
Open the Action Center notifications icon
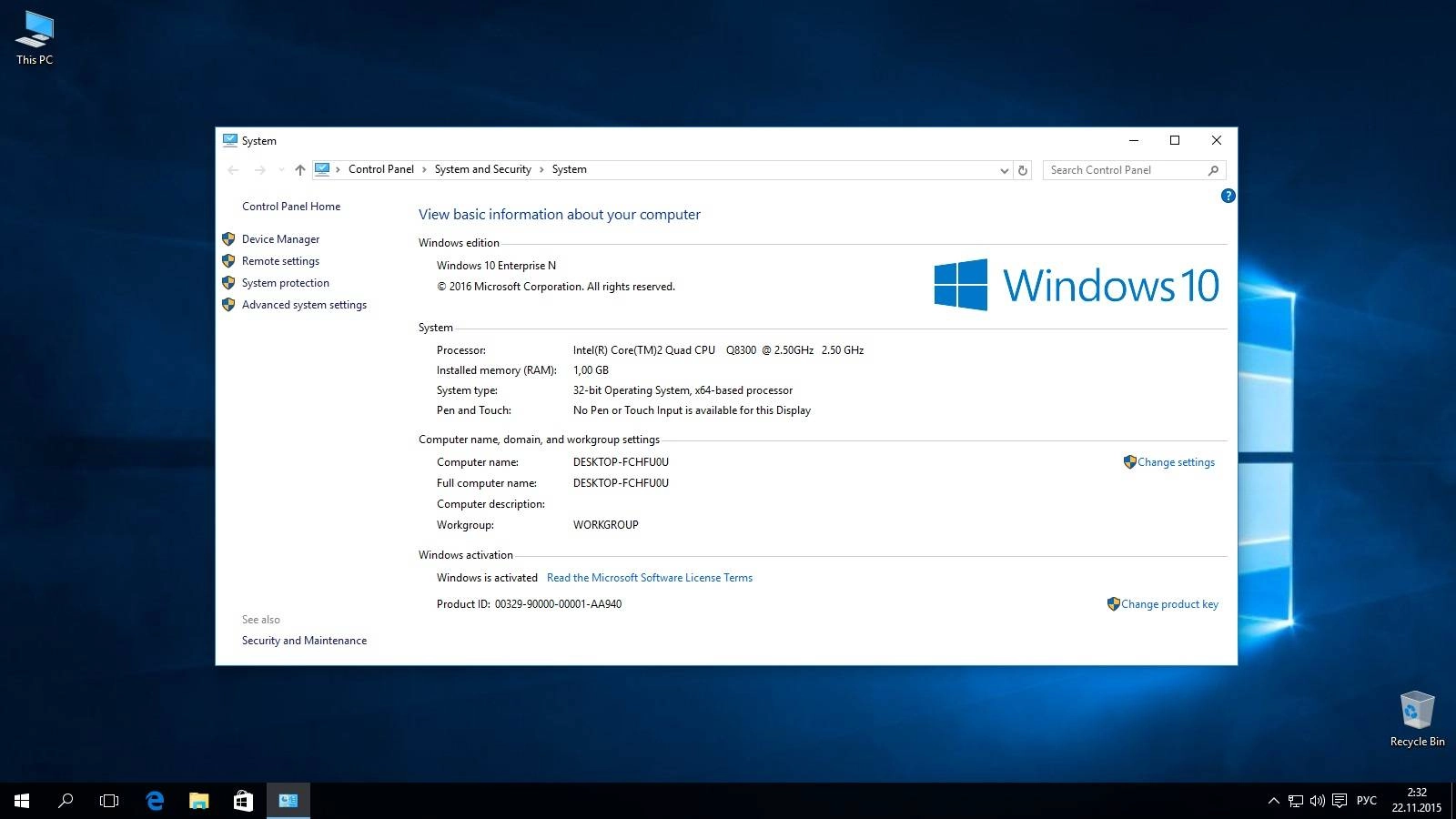[x=1340, y=801]
